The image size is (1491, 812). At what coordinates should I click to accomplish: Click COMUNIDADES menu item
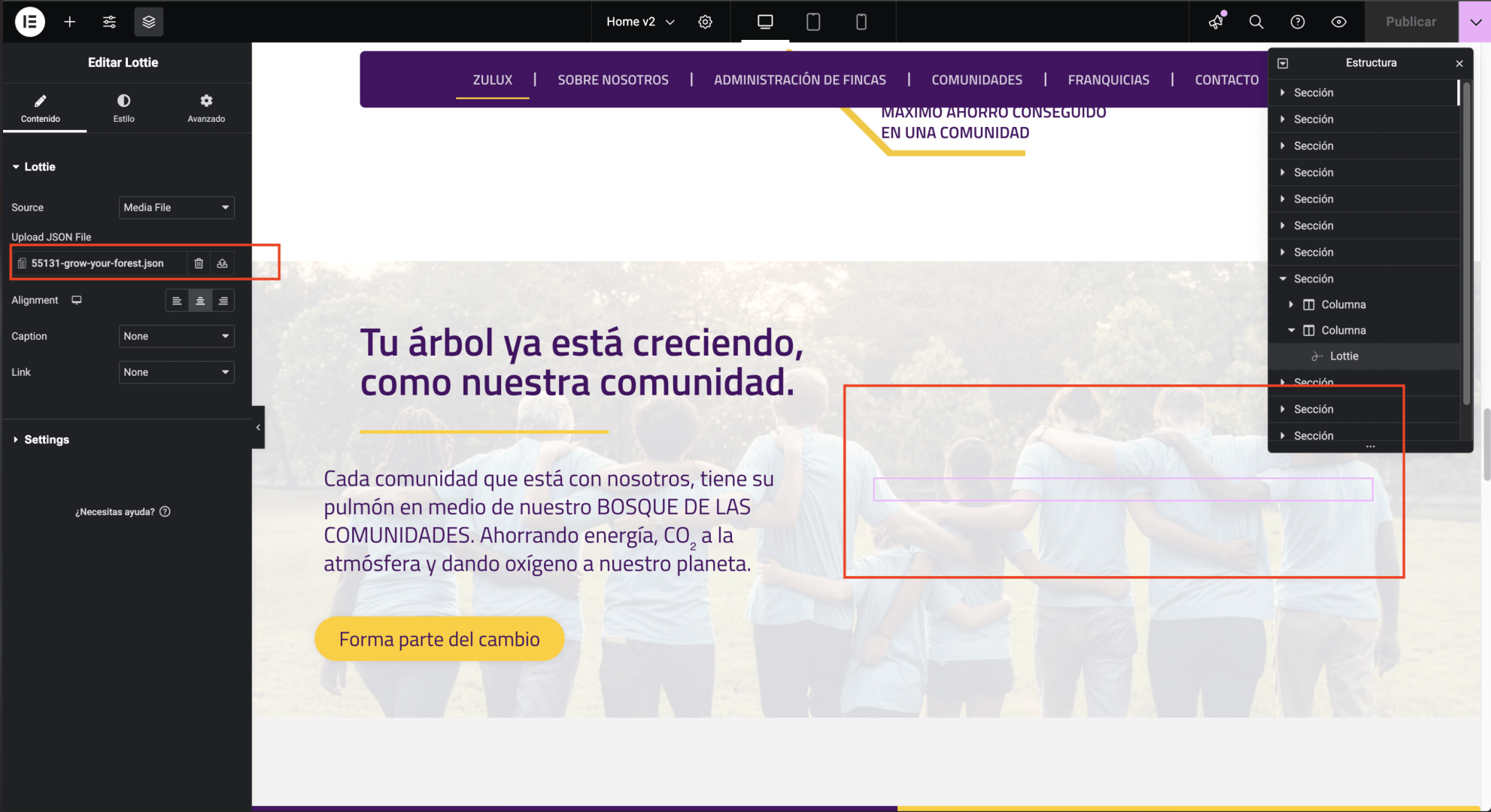[x=976, y=80]
